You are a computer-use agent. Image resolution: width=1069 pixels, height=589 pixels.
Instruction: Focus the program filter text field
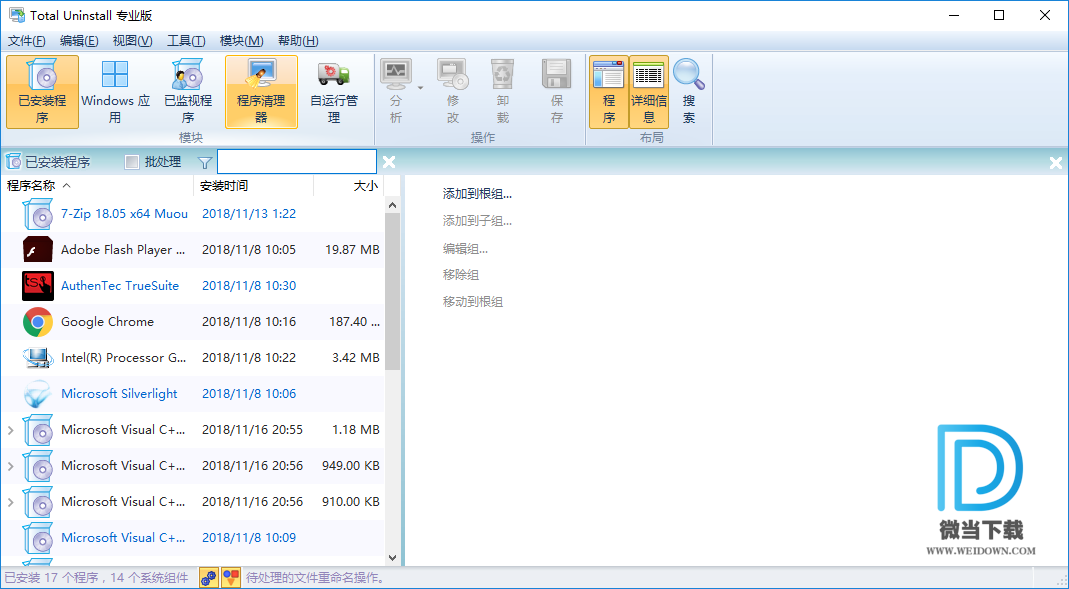coord(297,162)
